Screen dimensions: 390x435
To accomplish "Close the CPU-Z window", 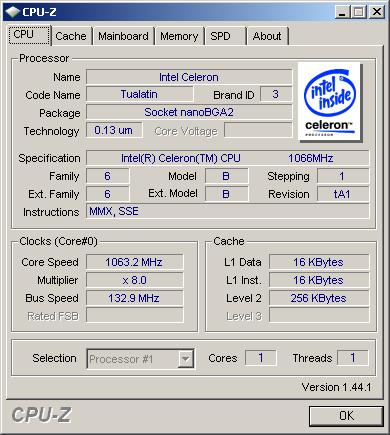I will [377, 12].
